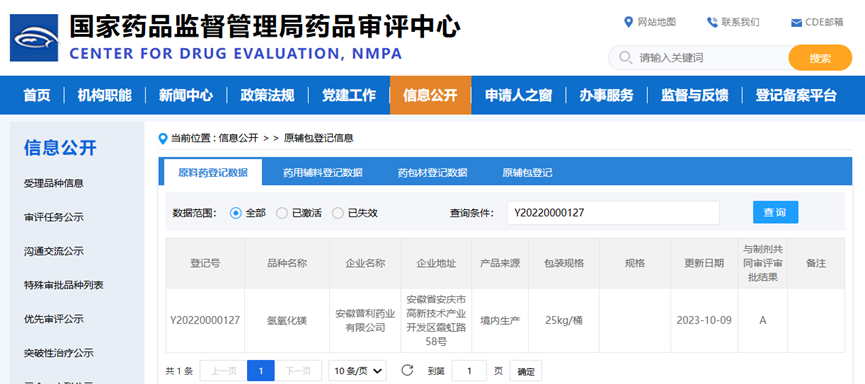Open the 新闻中心 navigation menu

pos(186,95)
